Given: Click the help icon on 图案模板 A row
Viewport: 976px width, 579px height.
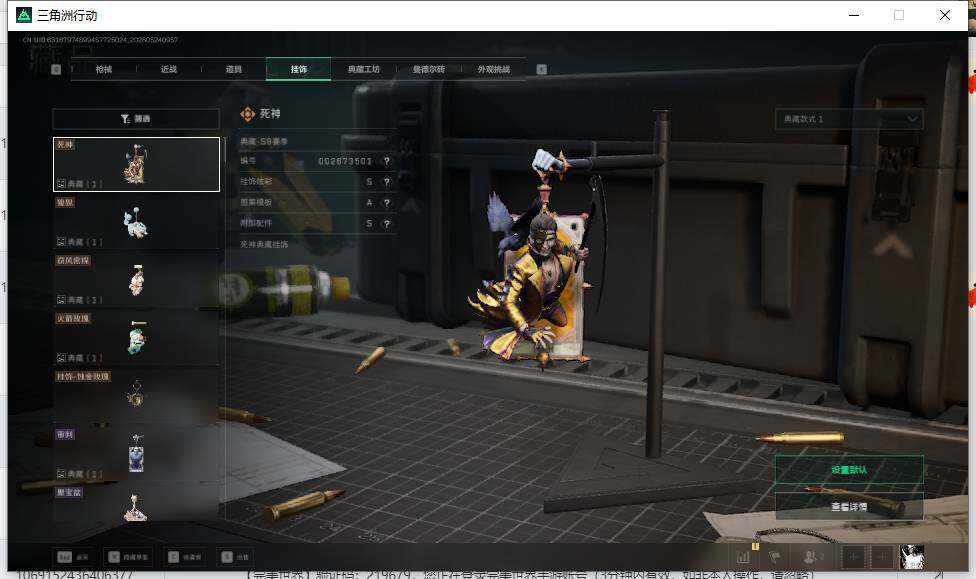Looking at the screenshot, I should pyautogui.click(x=387, y=202).
